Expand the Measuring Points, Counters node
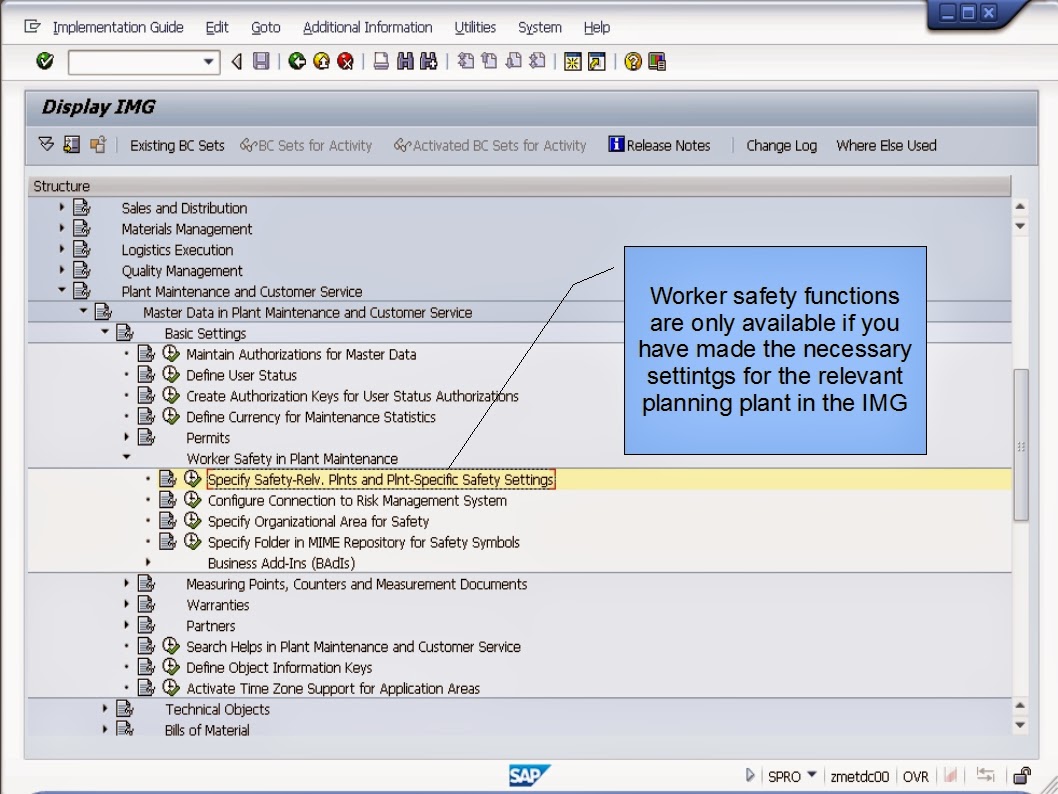Image resolution: width=1058 pixels, height=794 pixels. 124,584
